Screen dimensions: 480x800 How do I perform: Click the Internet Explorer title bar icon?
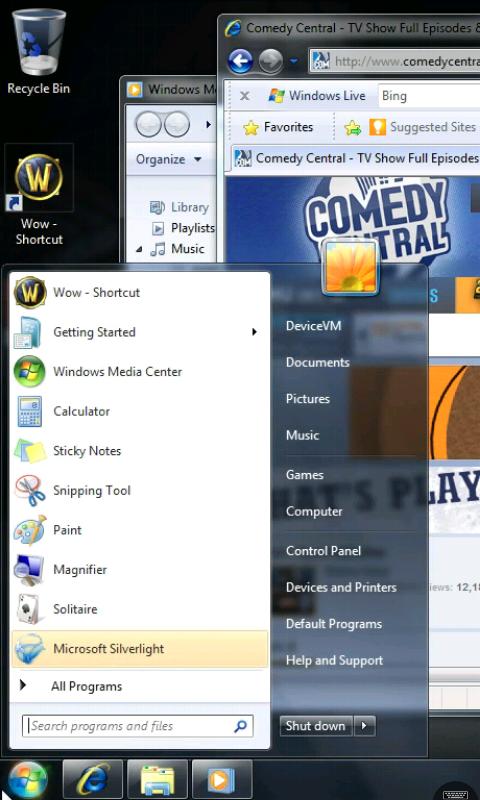tap(233, 28)
